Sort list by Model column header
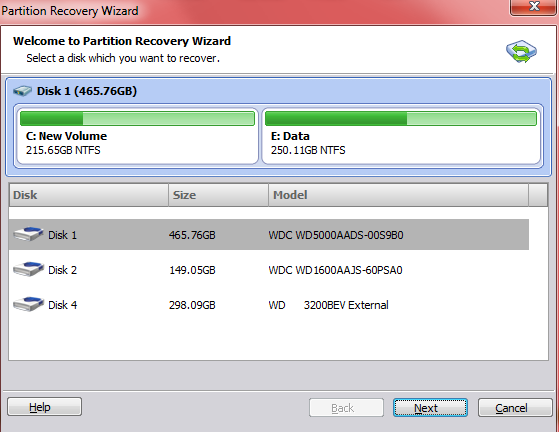This screenshot has width=559, height=432. (398, 195)
